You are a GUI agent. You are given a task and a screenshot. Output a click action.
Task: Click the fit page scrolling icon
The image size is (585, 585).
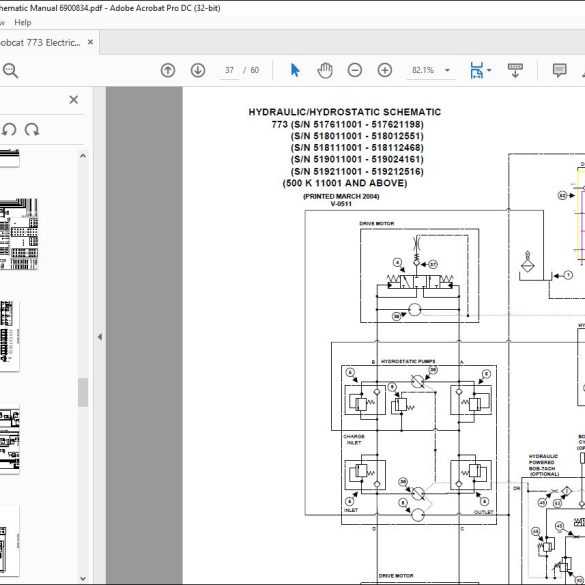476,70
